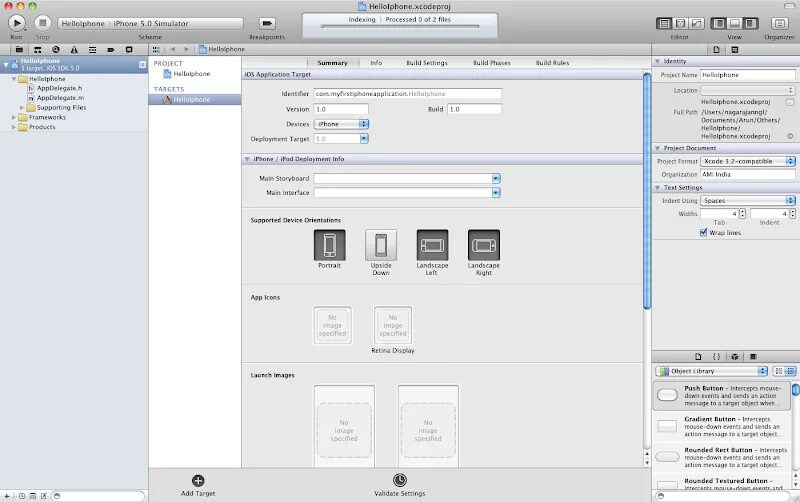Show the File inspector
The height and width of the screenshot is (502, 800).
pyautogui.click(x=716, y=49)
